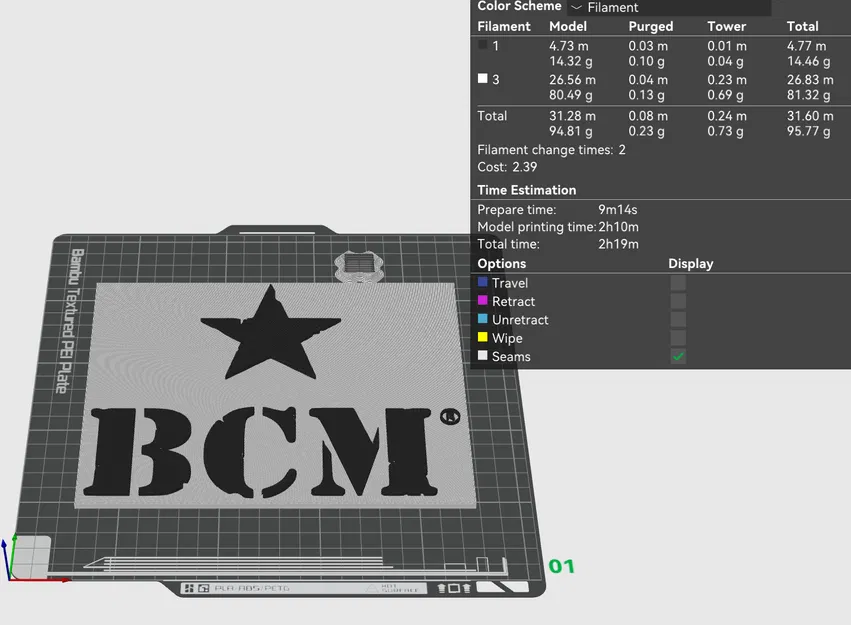851x625 pixels.
Task: Enable the Travel display checkbox
Action: tap(678, 283)
